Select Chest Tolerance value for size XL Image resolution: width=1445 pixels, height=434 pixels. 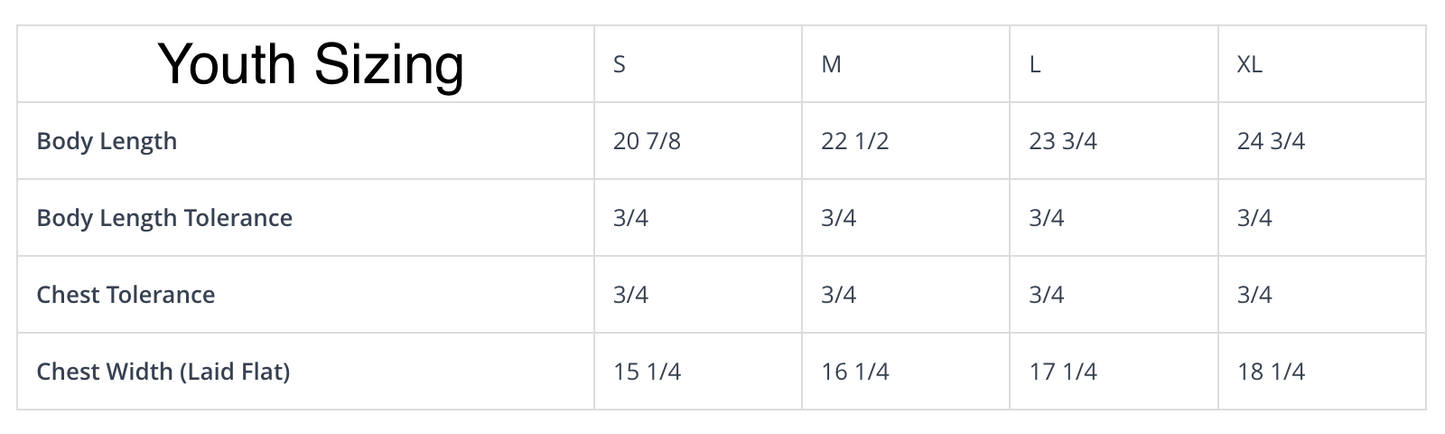click(1255, 295)
